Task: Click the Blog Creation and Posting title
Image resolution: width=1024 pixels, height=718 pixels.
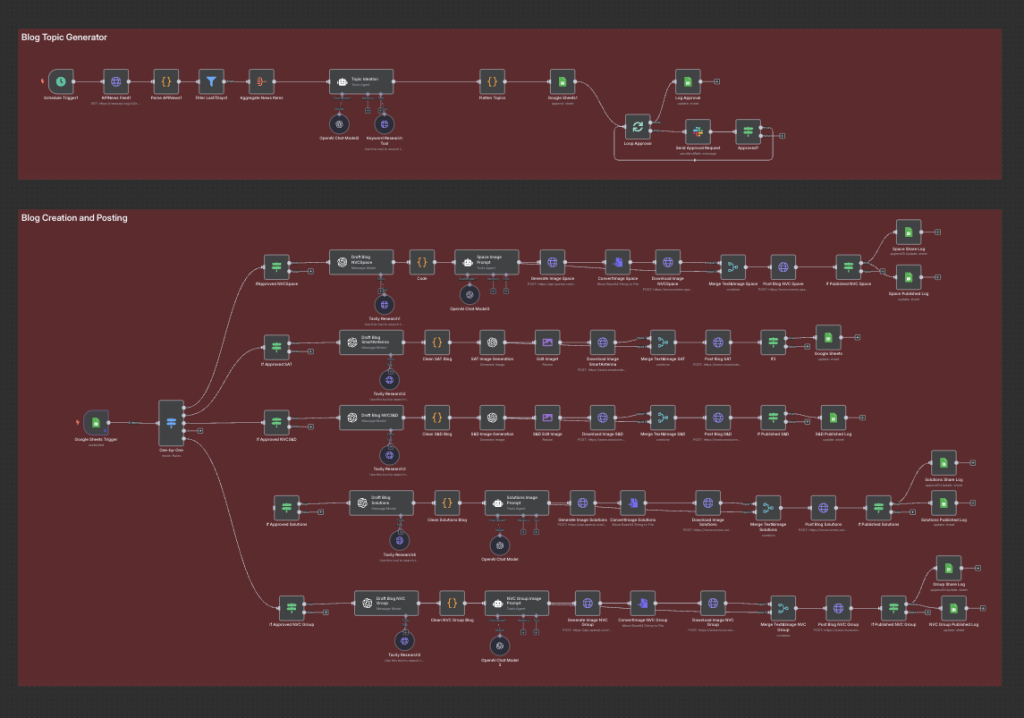Action: coord(74,218)
